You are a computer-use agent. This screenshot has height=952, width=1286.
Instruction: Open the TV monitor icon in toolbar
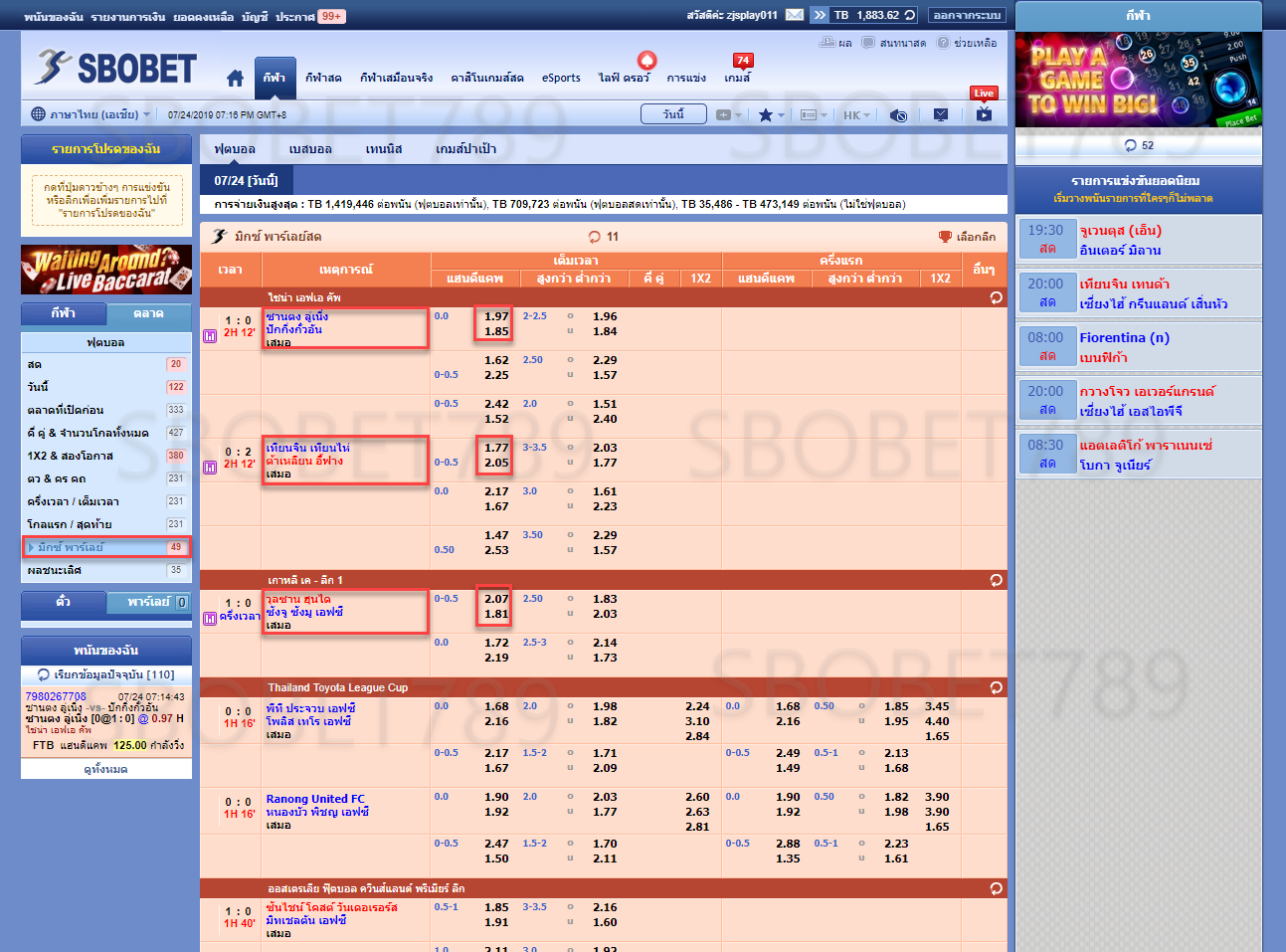pos(941,115)
